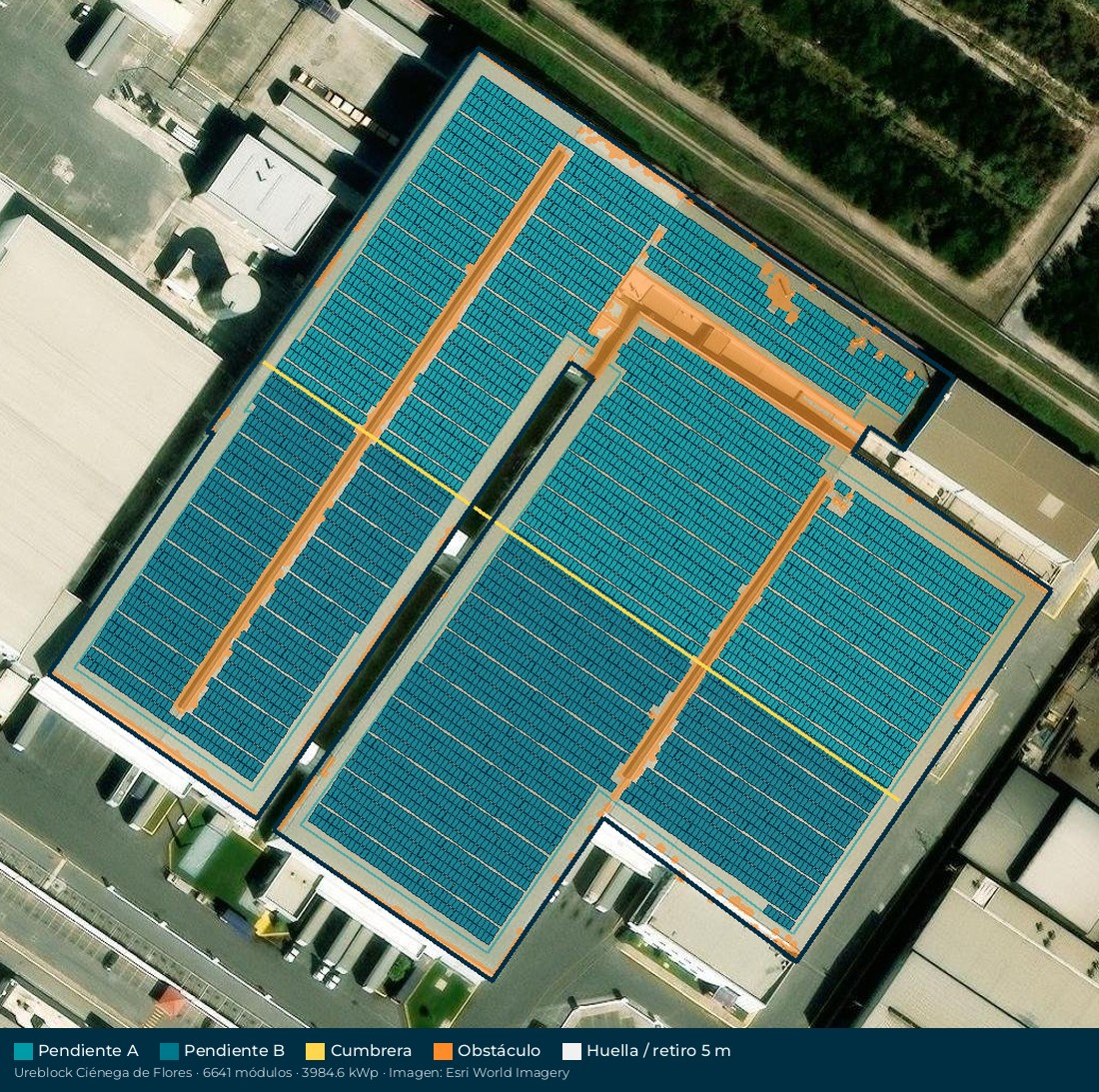Click the '6641 módulos' caption text
1099x1092 pixels.
click(x=247, y=1072)
